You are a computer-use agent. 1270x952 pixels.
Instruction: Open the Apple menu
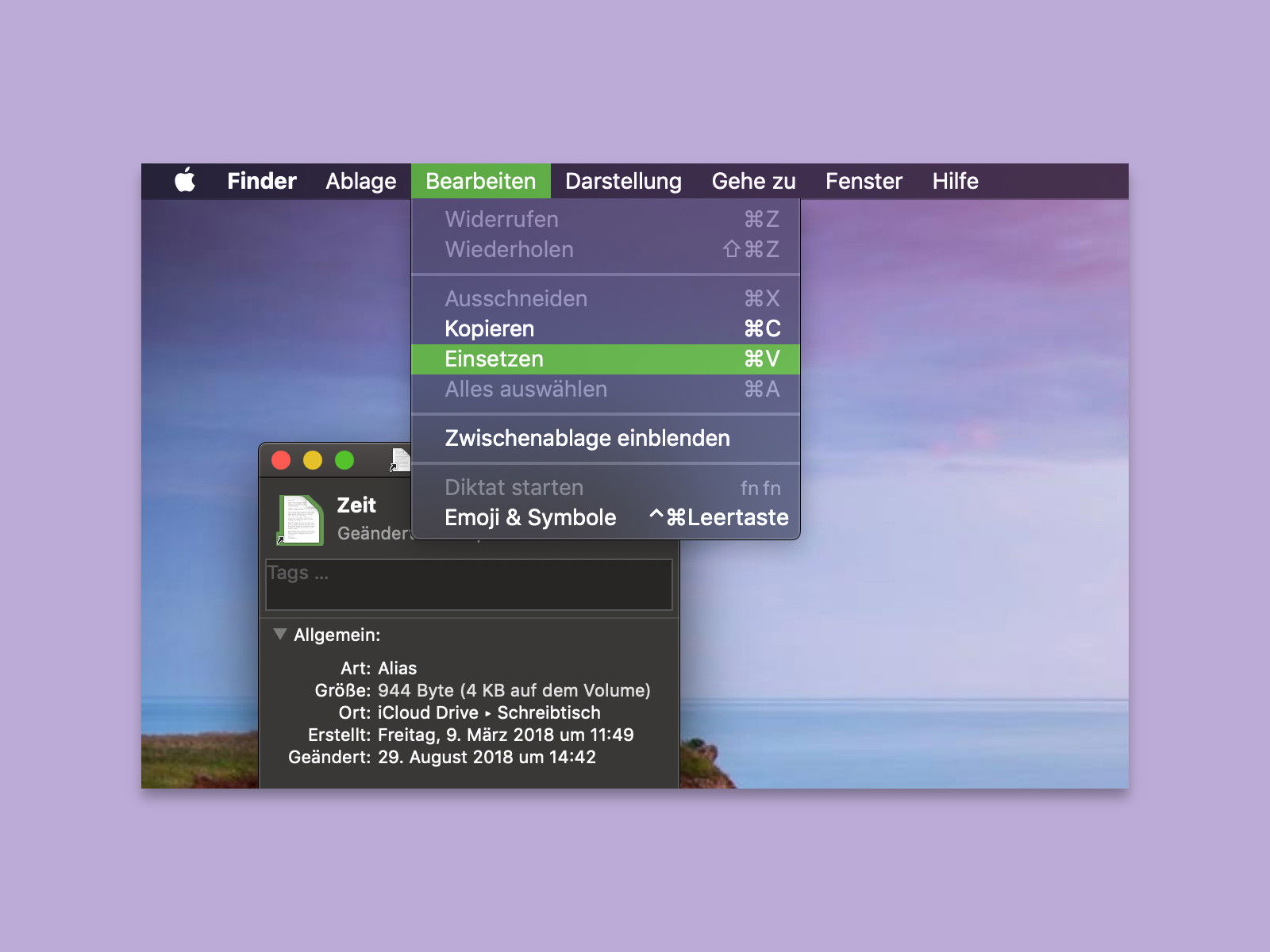(x=185, y=181)
